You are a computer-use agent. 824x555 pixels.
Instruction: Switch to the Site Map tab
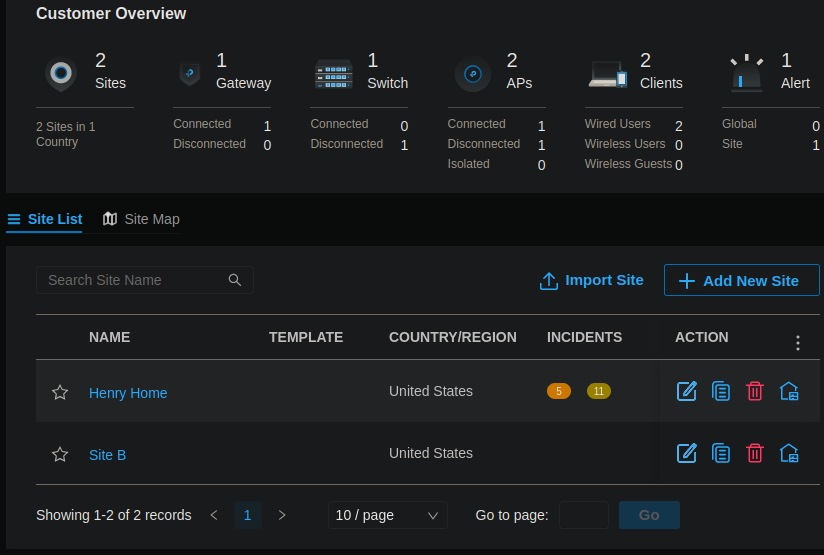point(141,219)
